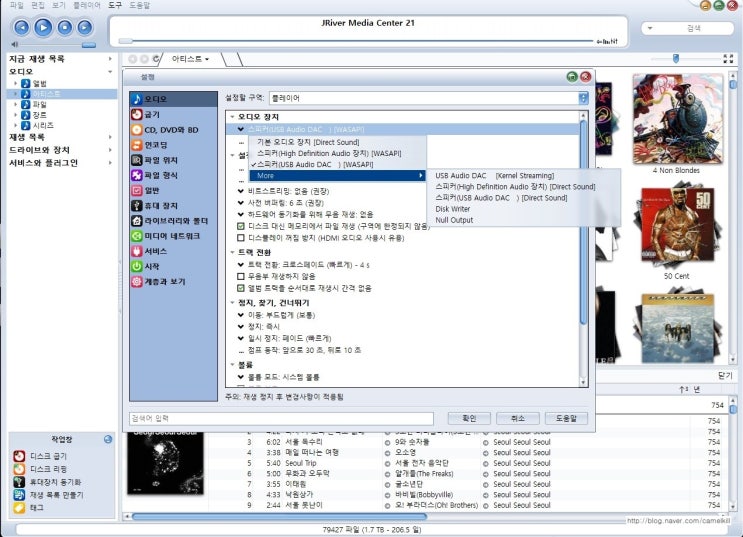
Task: Open the More submenu entry
Action: coord(337,175)
